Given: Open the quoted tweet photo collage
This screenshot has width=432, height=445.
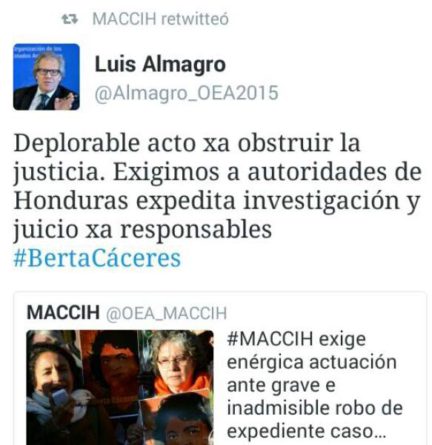Looking at the screenshot, I should click(120, 387).
